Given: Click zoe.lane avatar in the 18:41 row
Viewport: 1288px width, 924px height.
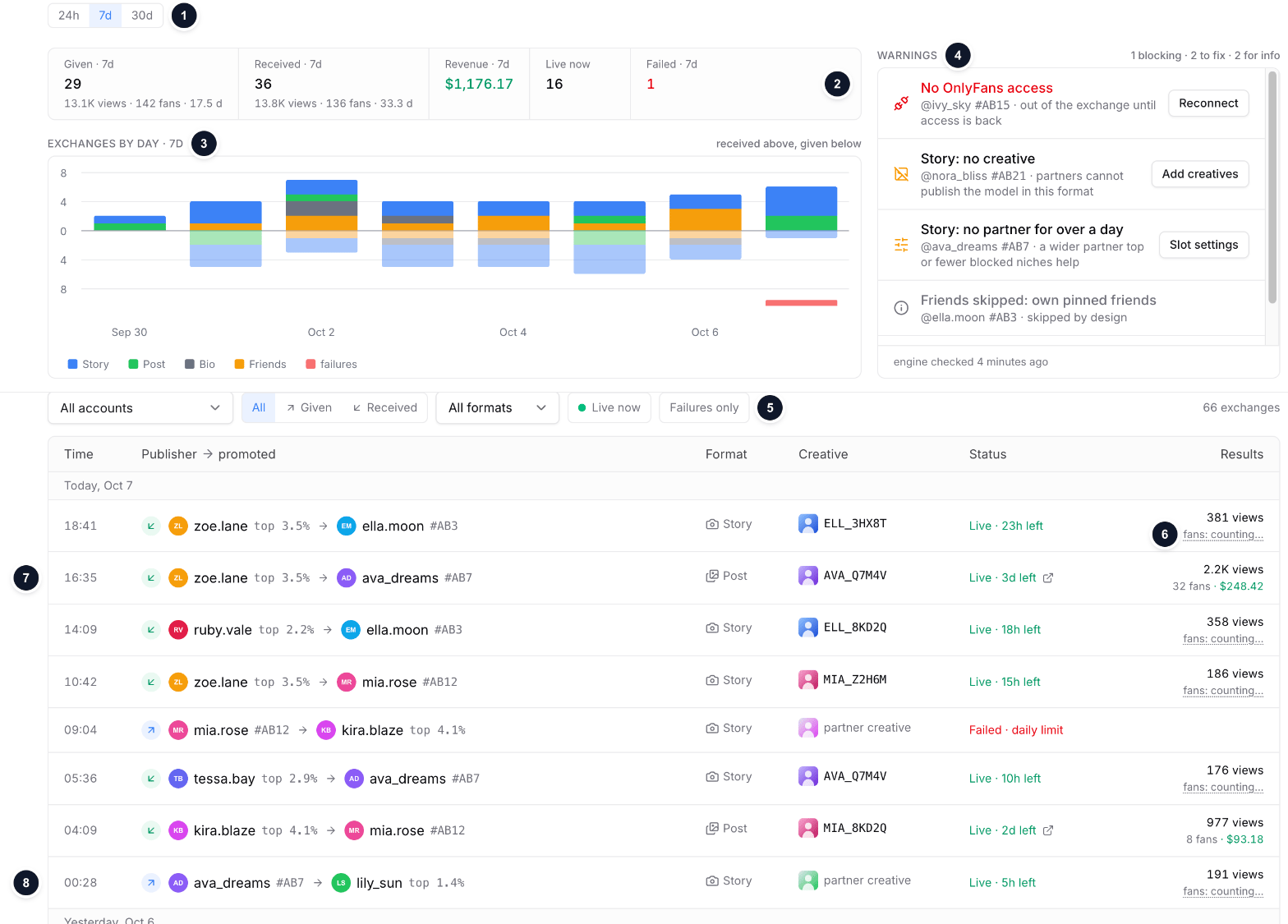Looking at the screenshot, I should click(178, 526).
